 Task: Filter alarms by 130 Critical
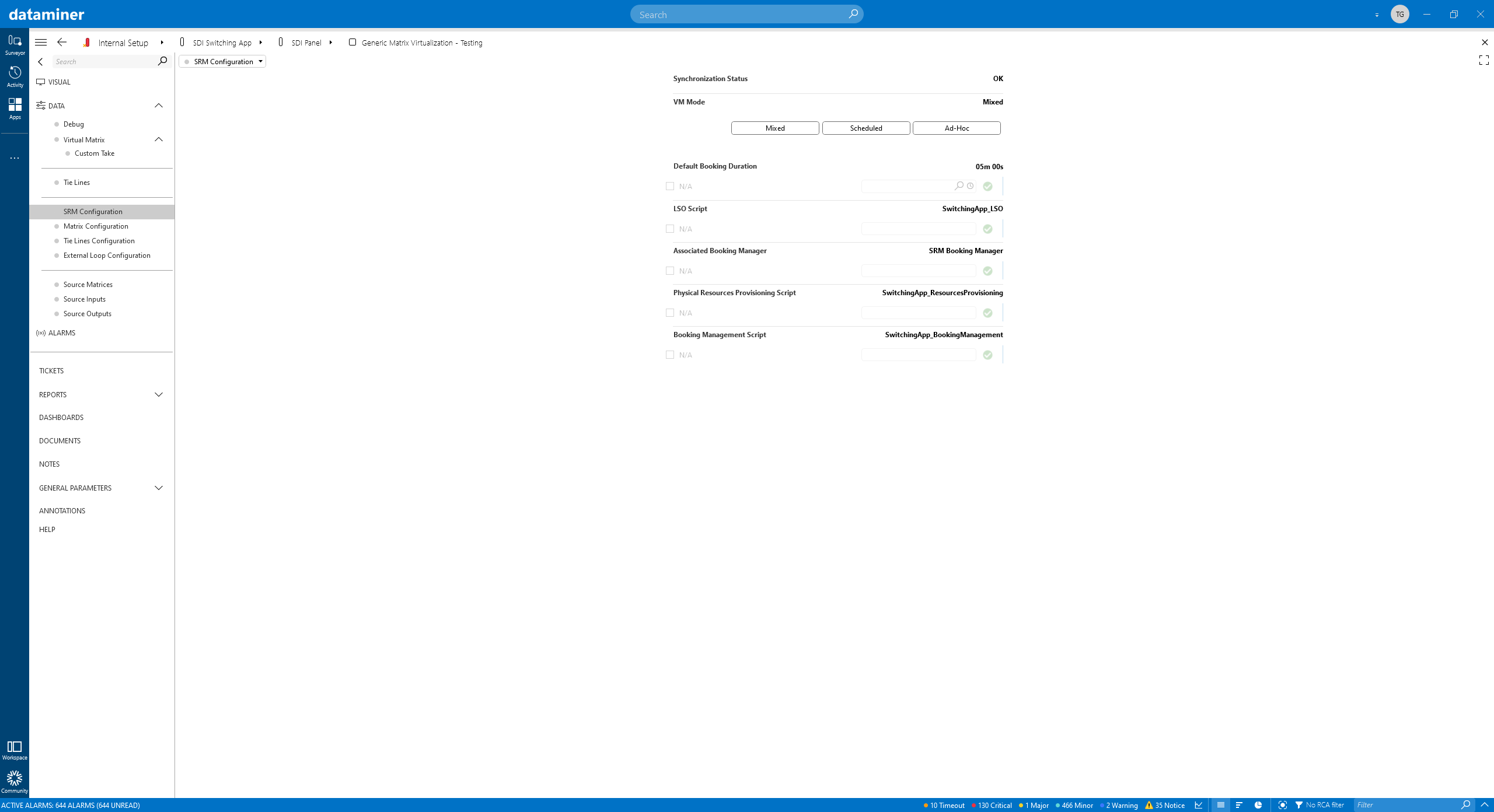(x=992, y=805)
